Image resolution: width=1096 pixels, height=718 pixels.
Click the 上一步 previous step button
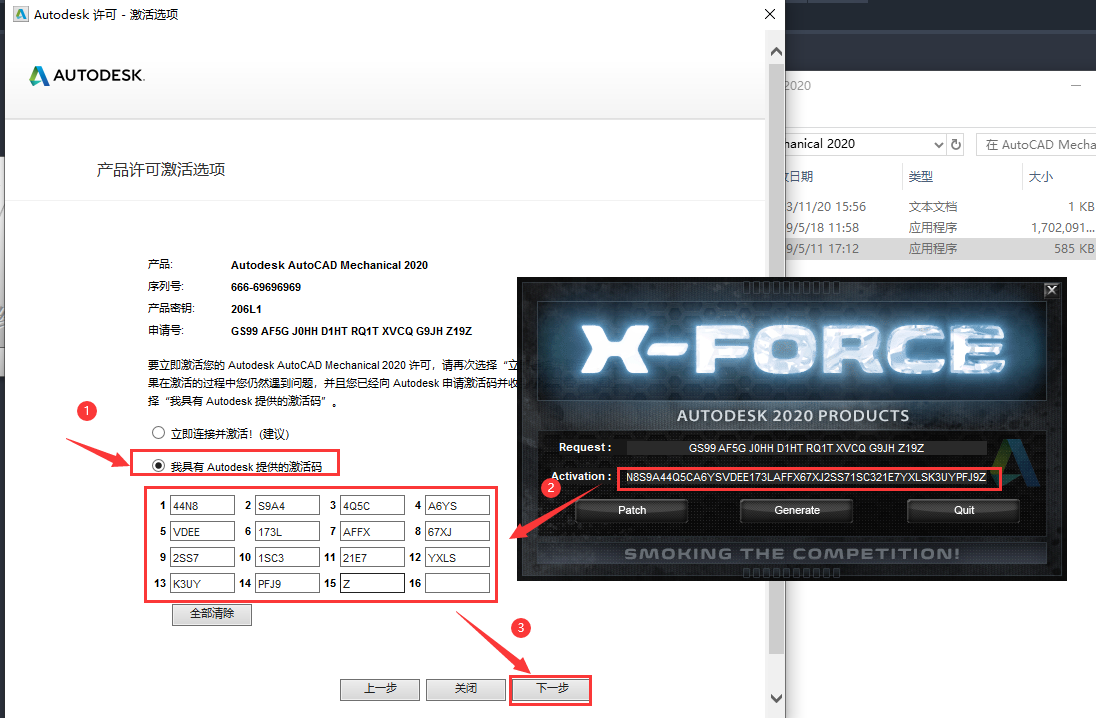[x=380, y=689]
